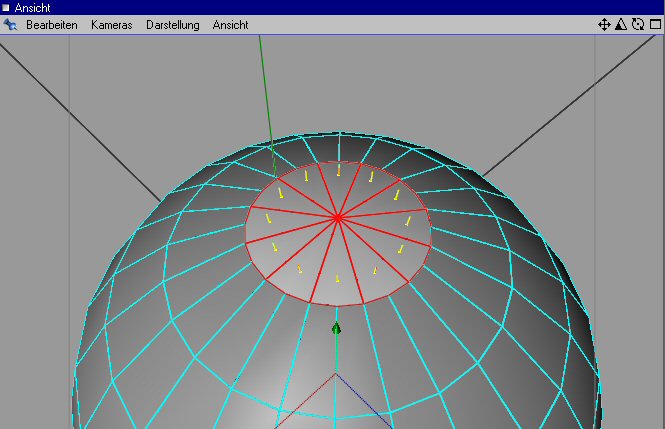This screenshot has width=665, height=429.
Task: Click the black diagonal line at upper left
Action: click(80, 120)
